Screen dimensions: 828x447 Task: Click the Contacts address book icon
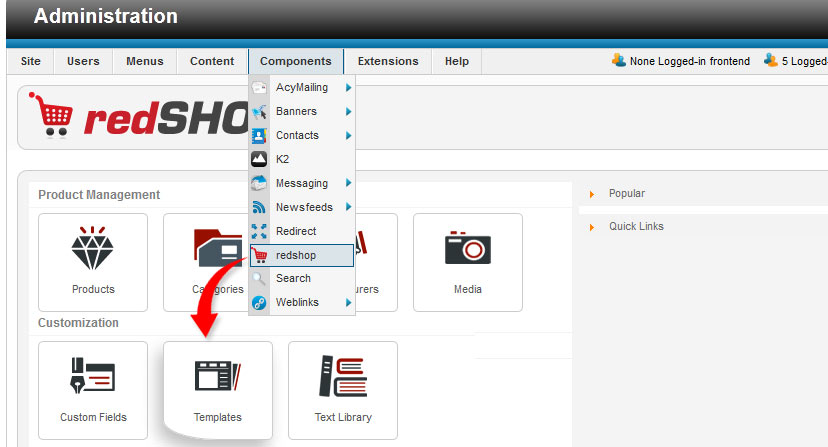259,136
